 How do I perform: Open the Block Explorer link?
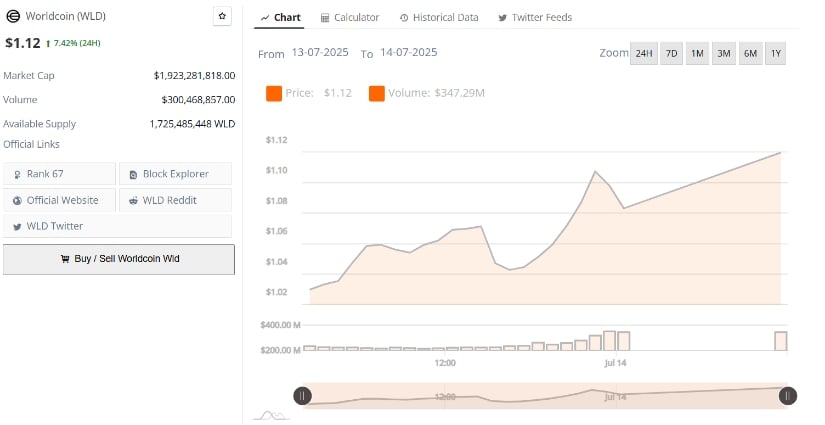[175, 174]
